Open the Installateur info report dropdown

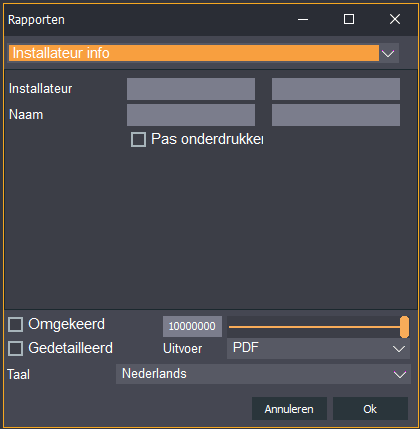coord(203,53)
